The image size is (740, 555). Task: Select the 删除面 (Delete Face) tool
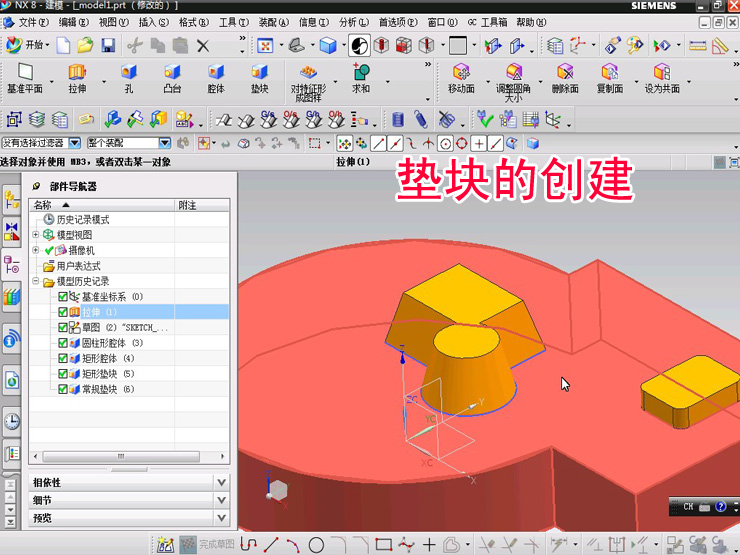[x=565, y=72]
